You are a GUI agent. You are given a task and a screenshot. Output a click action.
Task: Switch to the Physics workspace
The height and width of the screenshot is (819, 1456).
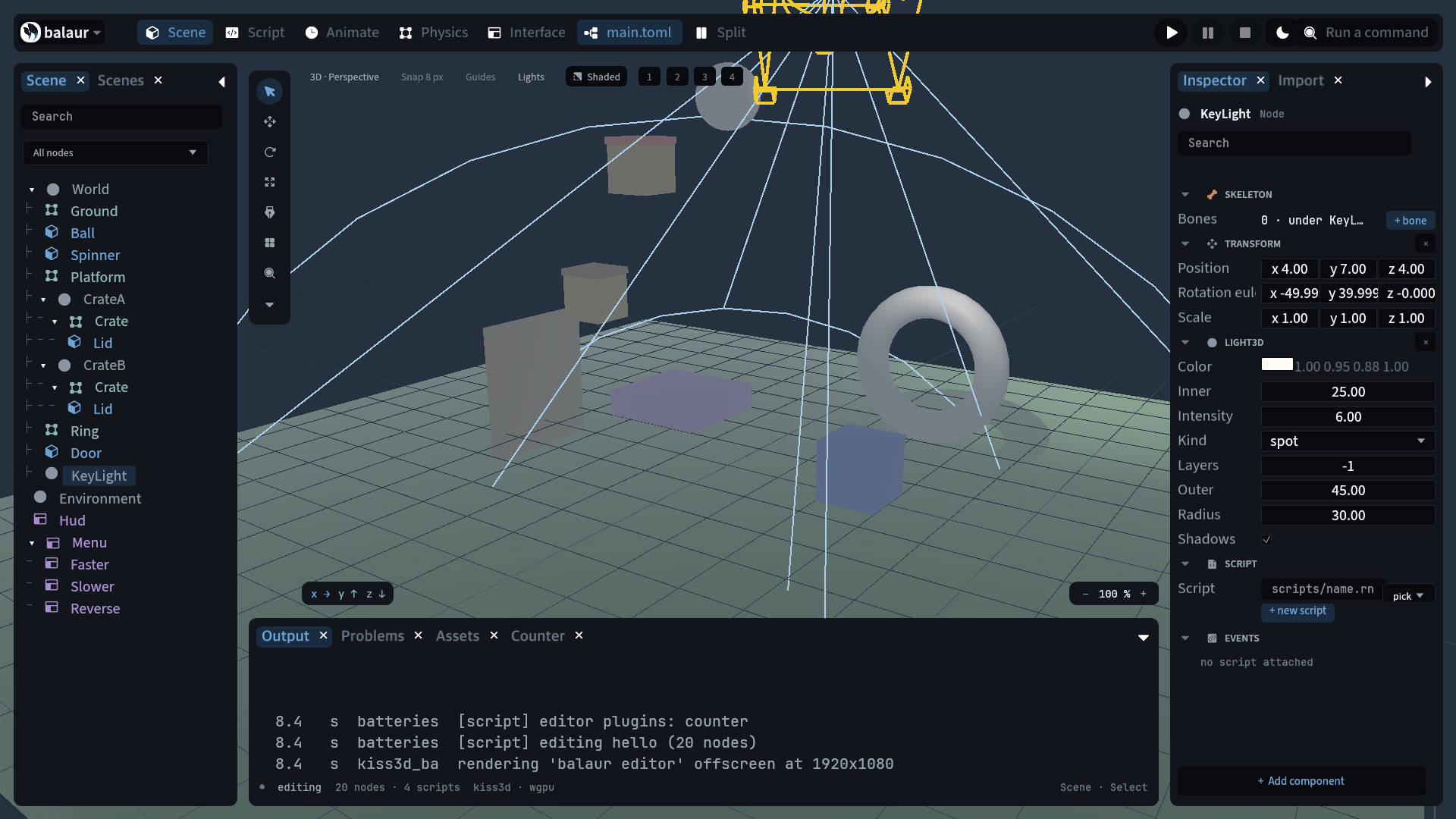[434, 33]
